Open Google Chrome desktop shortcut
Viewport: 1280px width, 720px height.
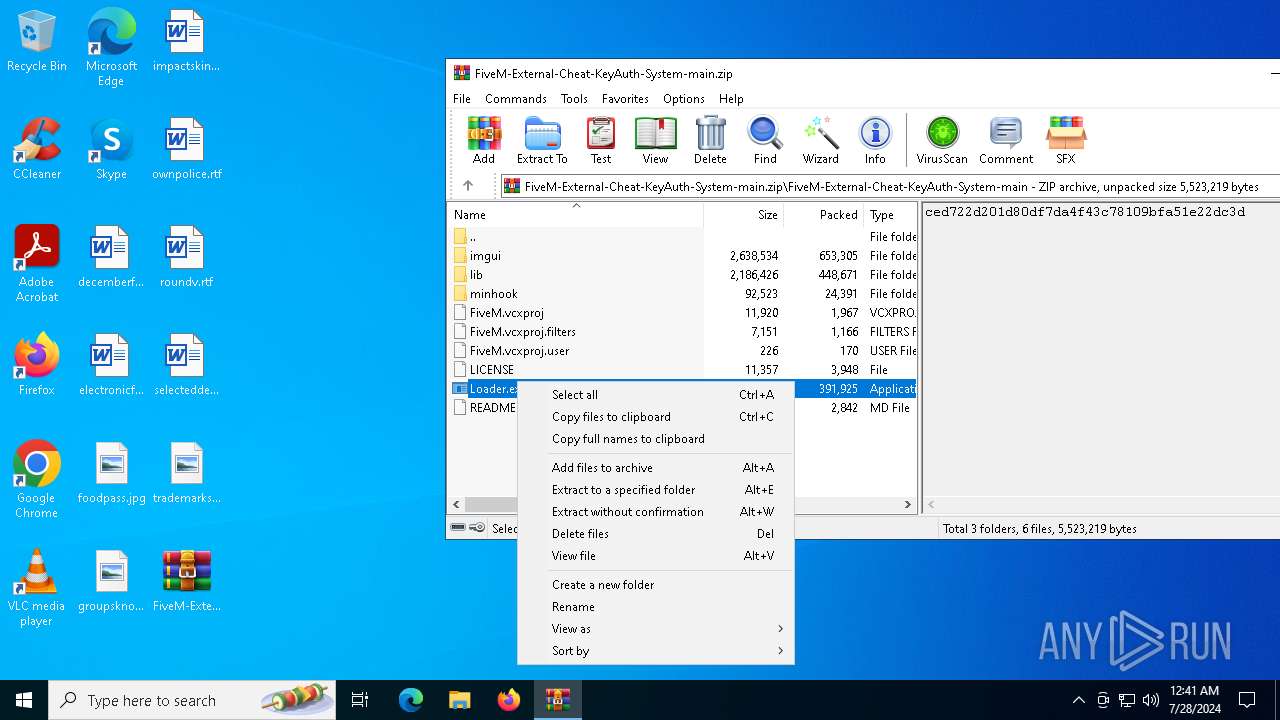click(36, 479)
